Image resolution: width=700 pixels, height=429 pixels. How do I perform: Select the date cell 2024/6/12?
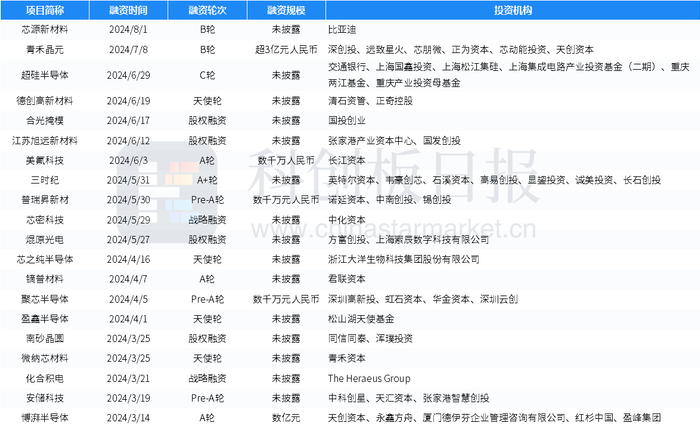[129, 141]
